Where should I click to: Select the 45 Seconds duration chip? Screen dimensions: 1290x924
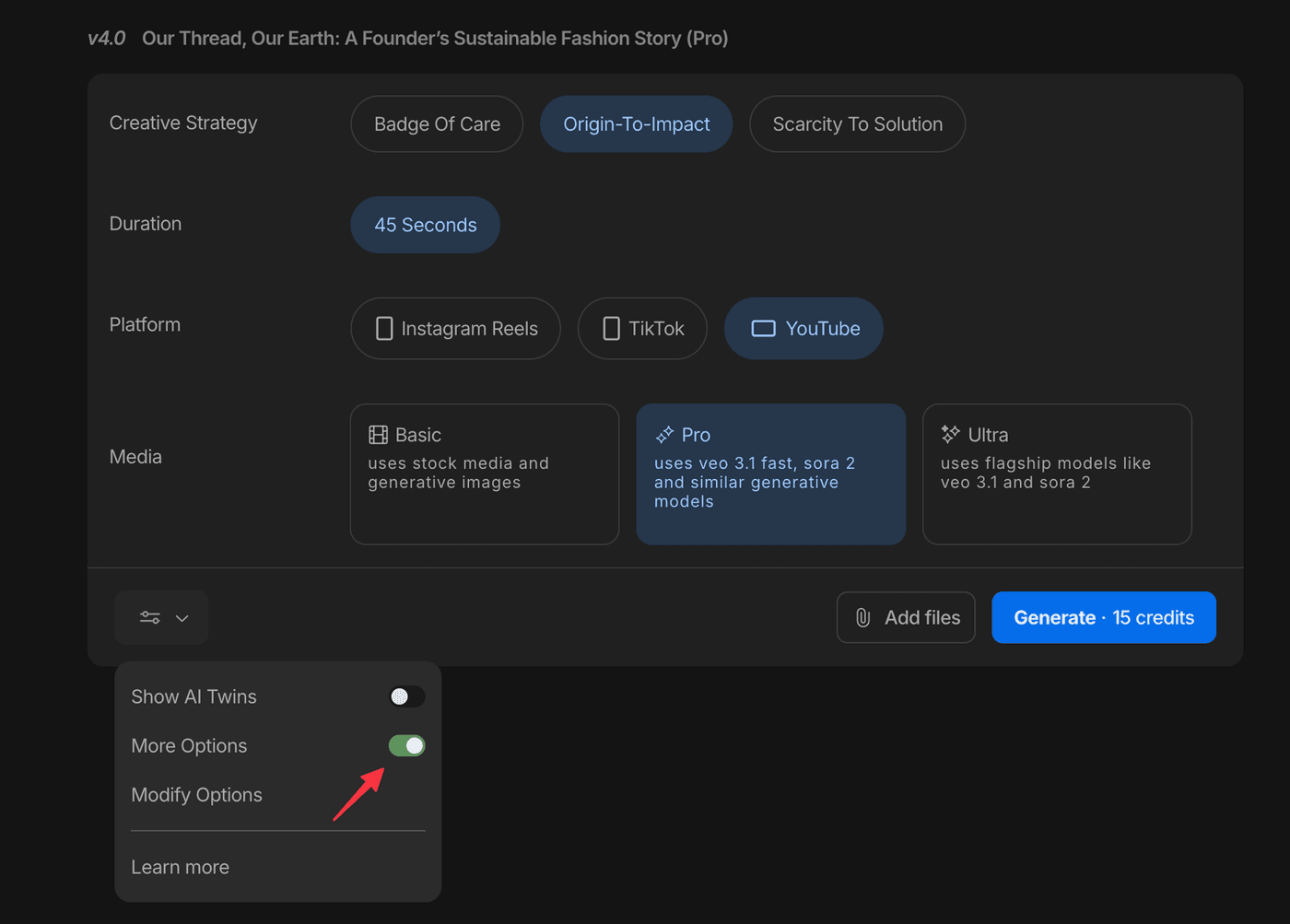coord(425,225)
